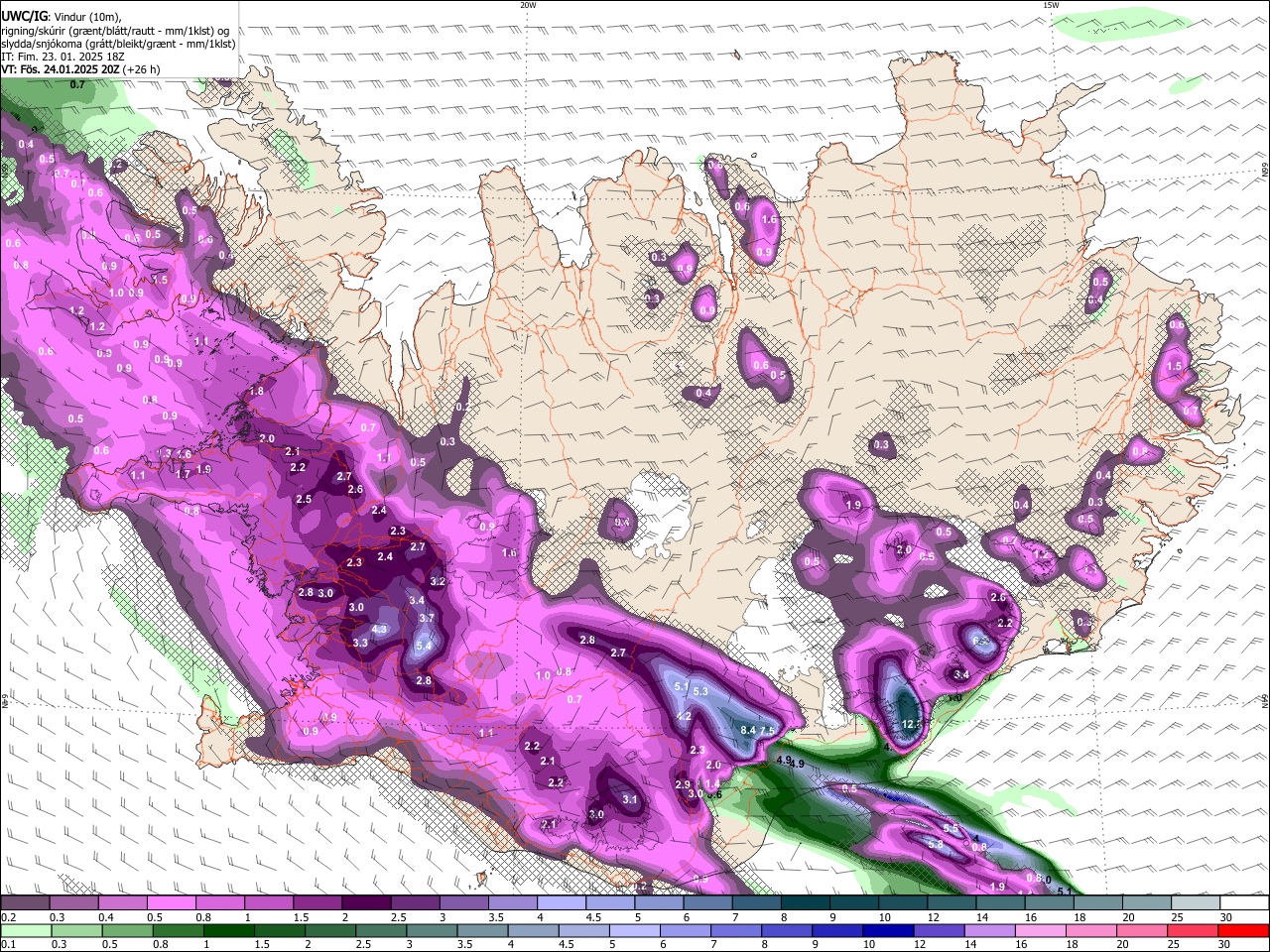Viewport: 1270px width, 952px height.
Task: Select upper legend swatch between 3 and 3.5
Action: (x=462, y=903)
